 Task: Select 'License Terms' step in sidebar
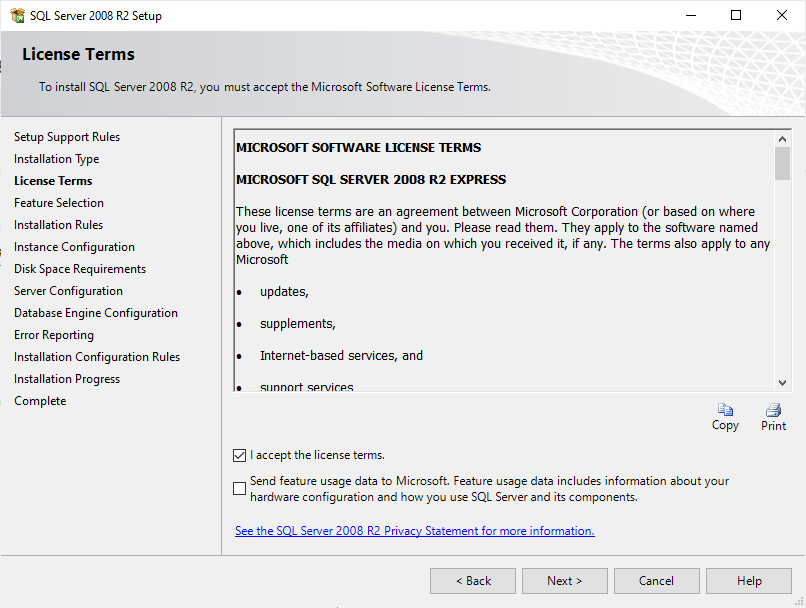[x=53, y=181]
